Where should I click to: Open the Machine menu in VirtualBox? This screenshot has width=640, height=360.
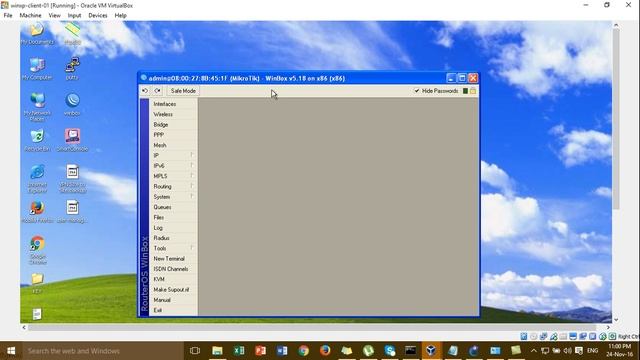pos(31,15)
